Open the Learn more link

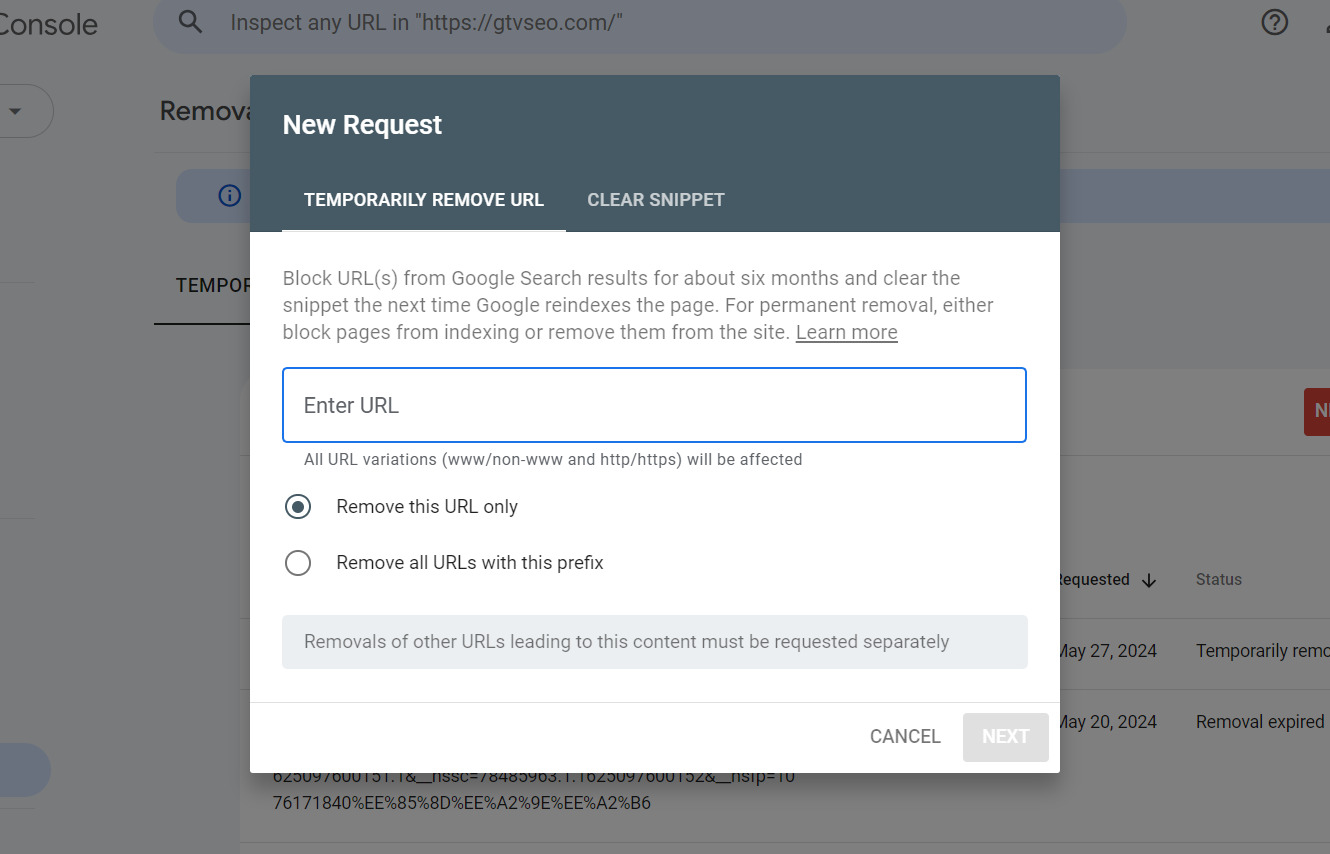pyautogui.click(x=846, y=332)
